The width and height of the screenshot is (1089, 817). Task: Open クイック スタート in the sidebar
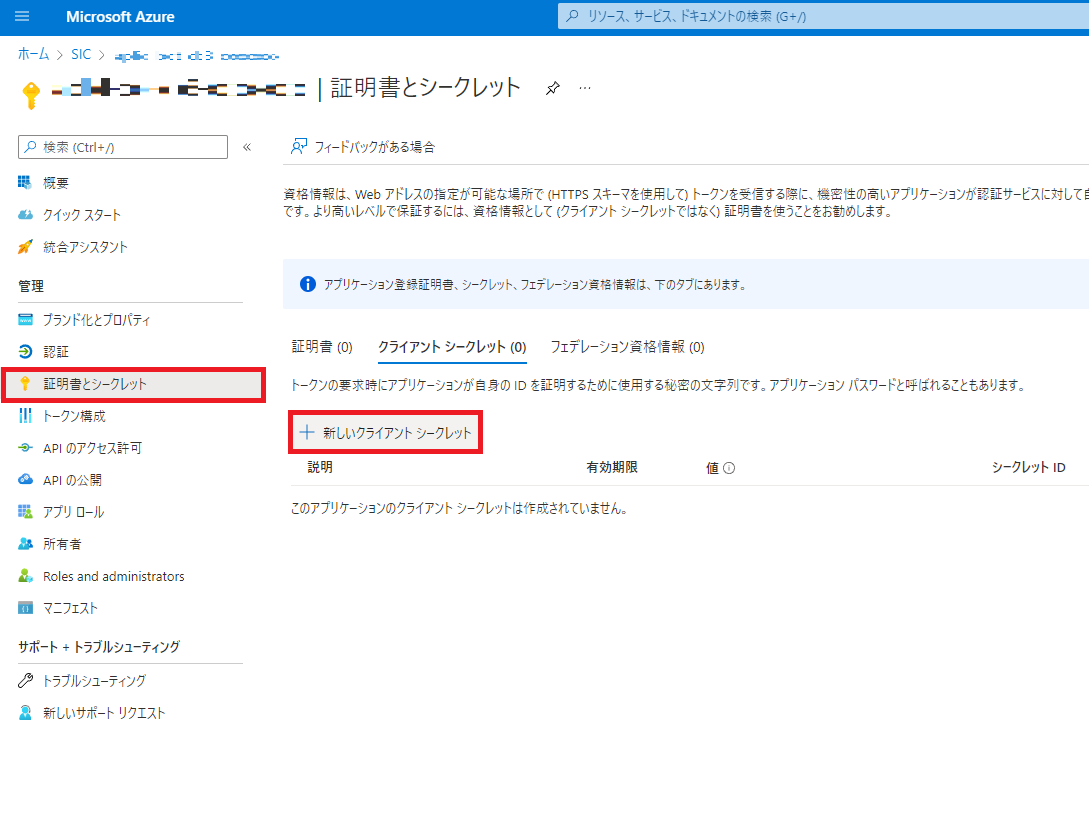click(x=81, y=215)
